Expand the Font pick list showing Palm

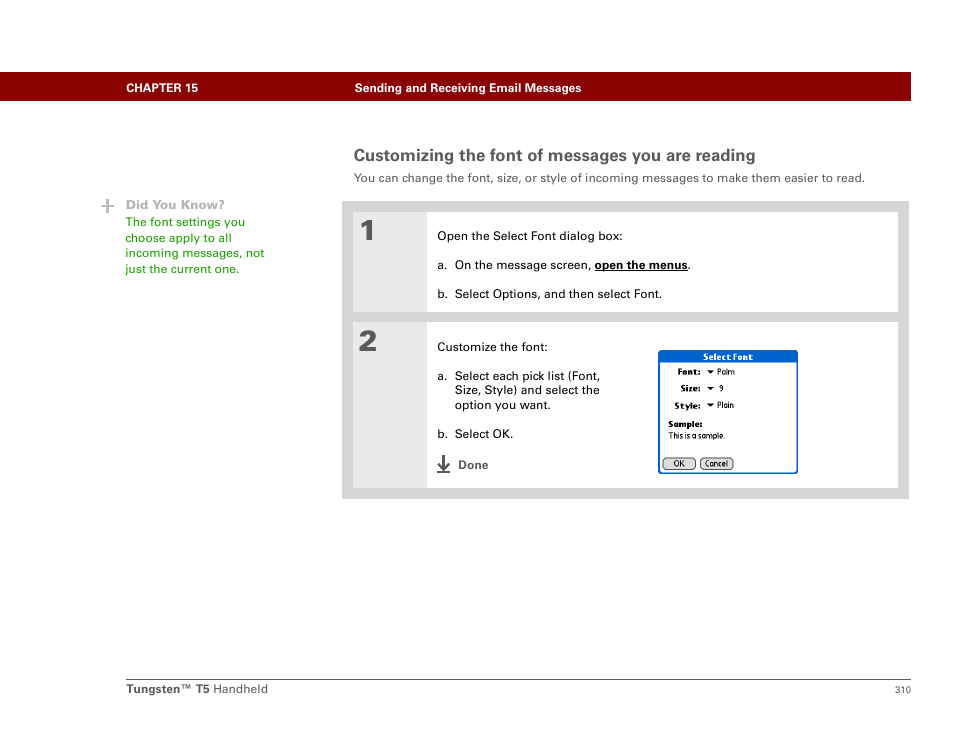720,372
